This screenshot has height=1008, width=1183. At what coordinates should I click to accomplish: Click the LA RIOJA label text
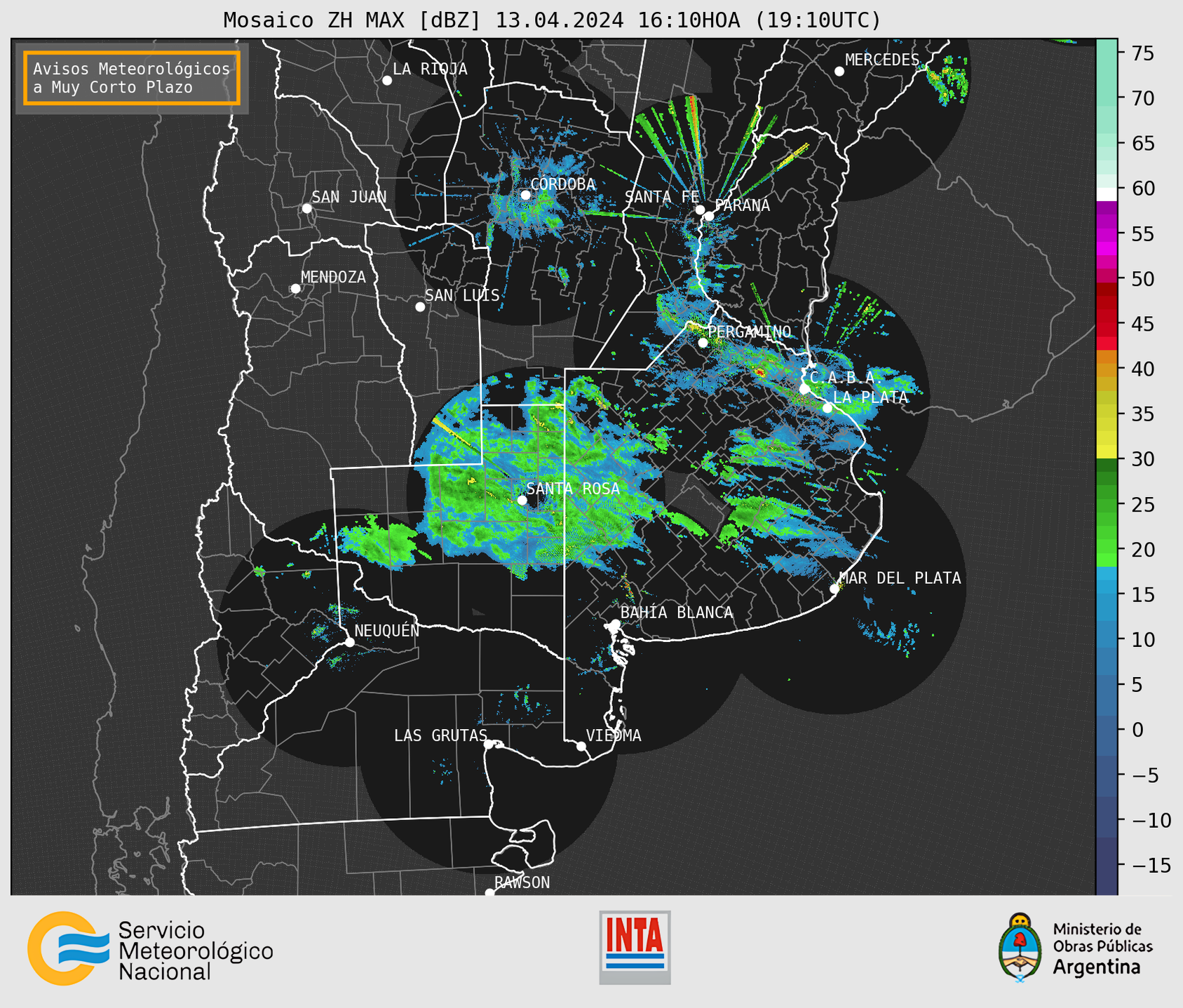point(430,69)
